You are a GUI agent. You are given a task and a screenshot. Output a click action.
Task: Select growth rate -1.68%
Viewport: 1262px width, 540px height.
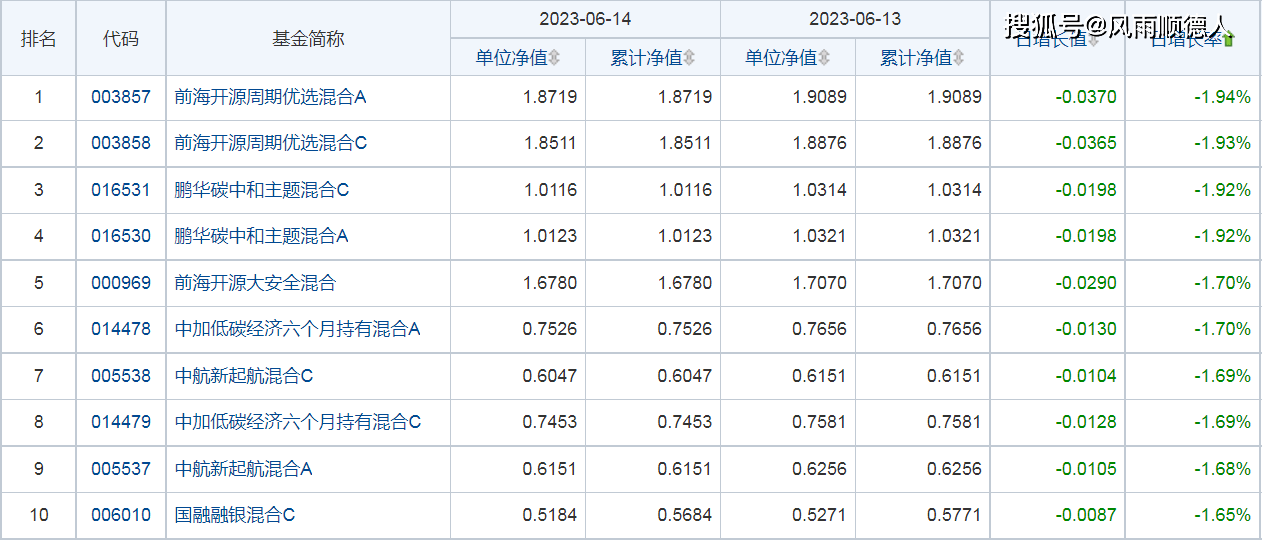coord(1222,469)
